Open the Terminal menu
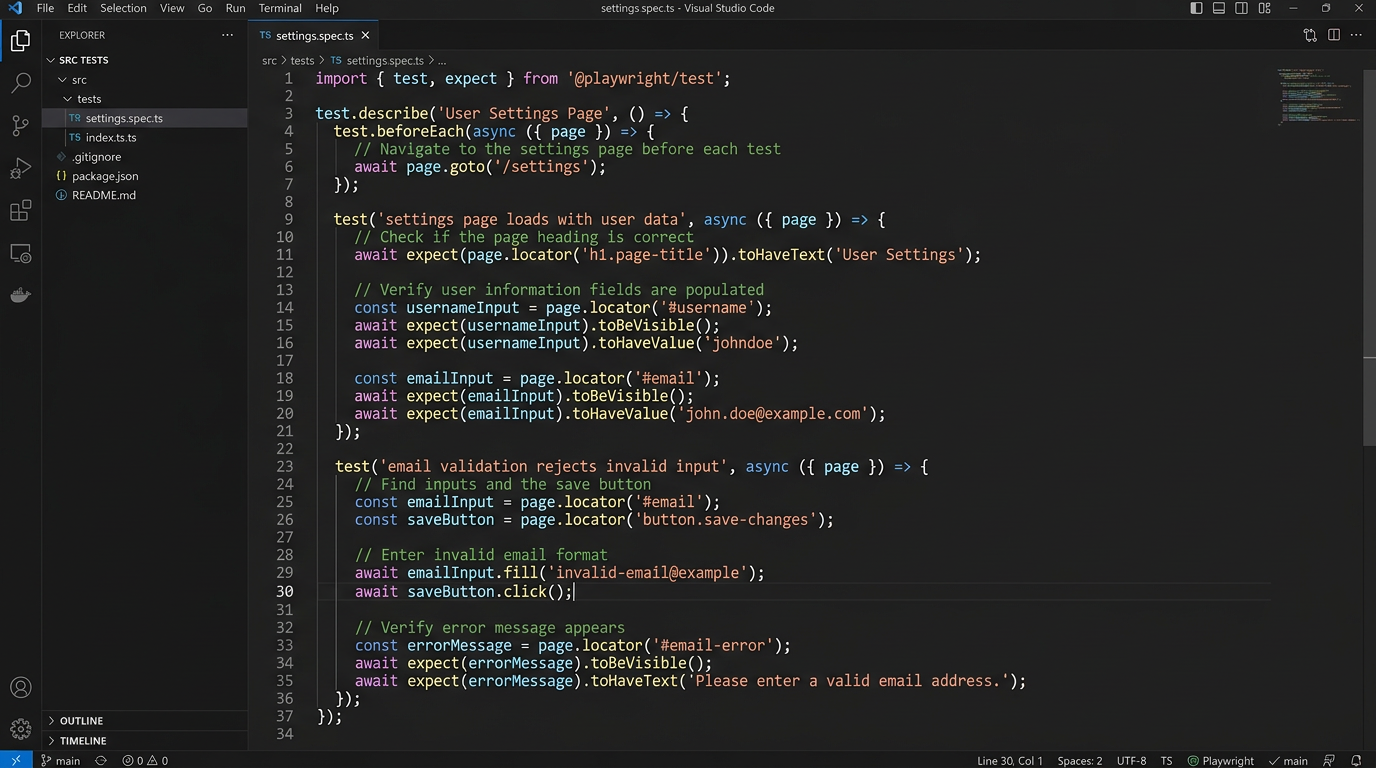 click(x=279, y=8)
